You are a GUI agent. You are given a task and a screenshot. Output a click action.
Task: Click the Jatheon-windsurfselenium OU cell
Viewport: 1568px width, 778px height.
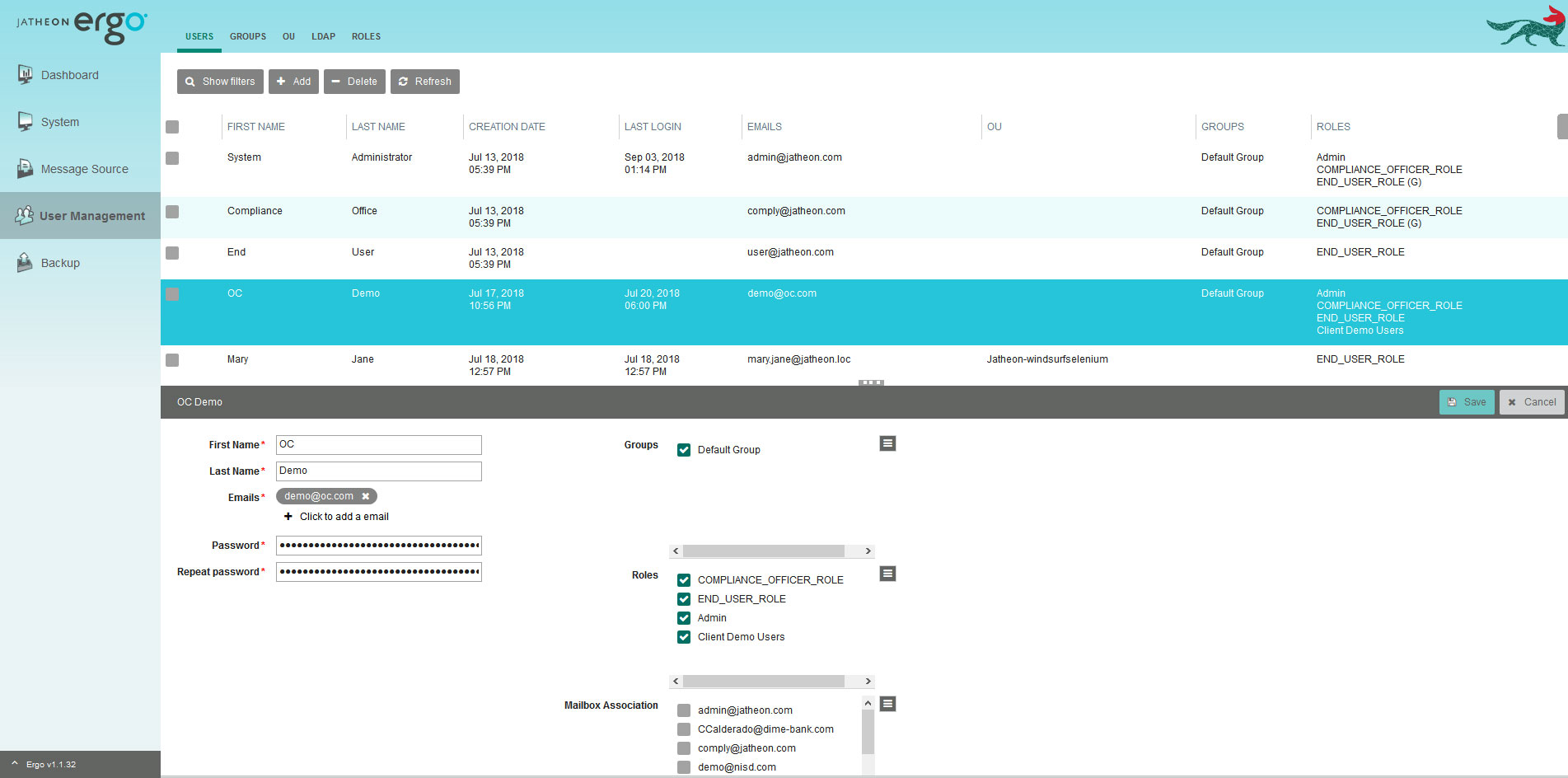[1047, 359]
